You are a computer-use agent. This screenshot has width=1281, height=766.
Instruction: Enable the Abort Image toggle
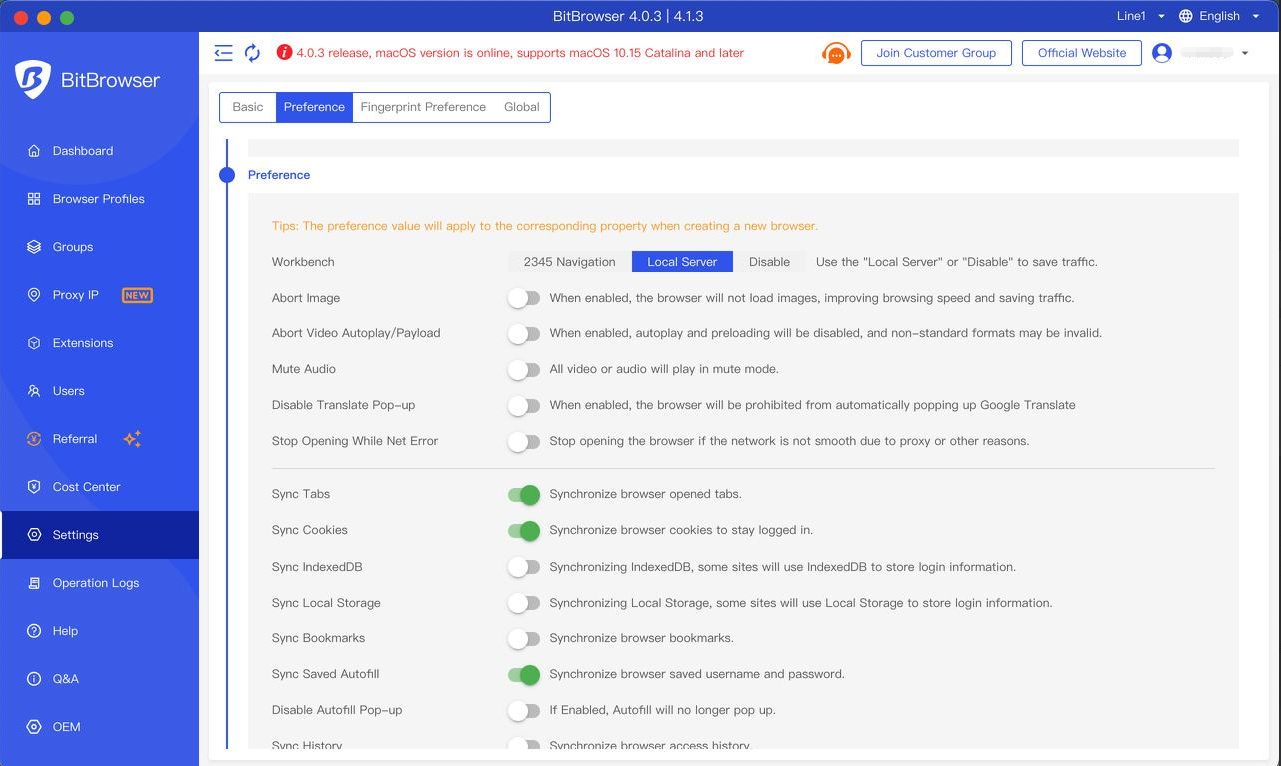coord(524,298)
